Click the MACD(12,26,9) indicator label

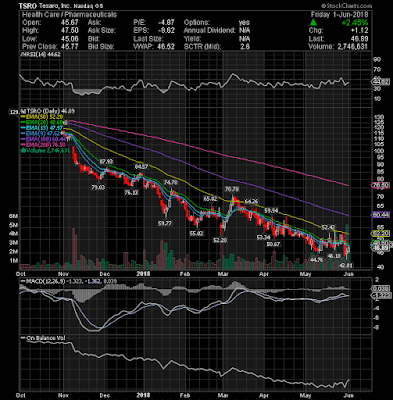tap(45, 282)
